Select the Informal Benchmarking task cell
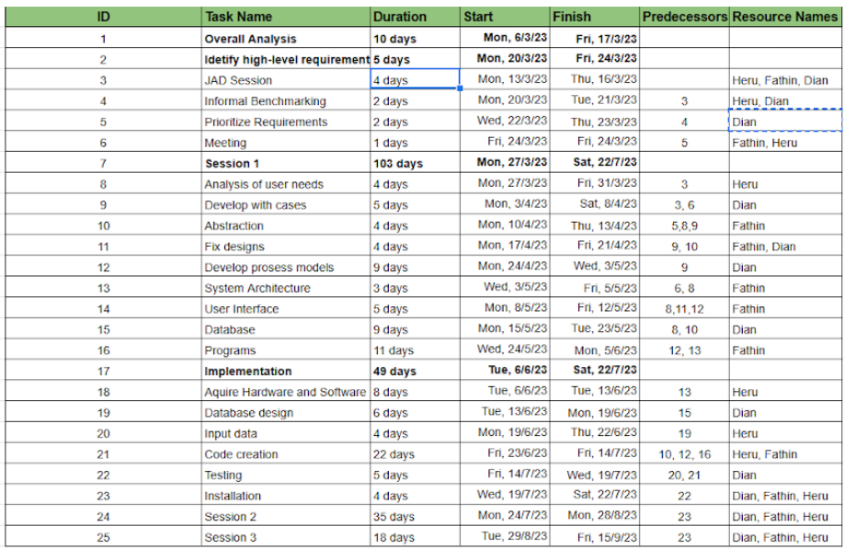 (x=286, y=101)
